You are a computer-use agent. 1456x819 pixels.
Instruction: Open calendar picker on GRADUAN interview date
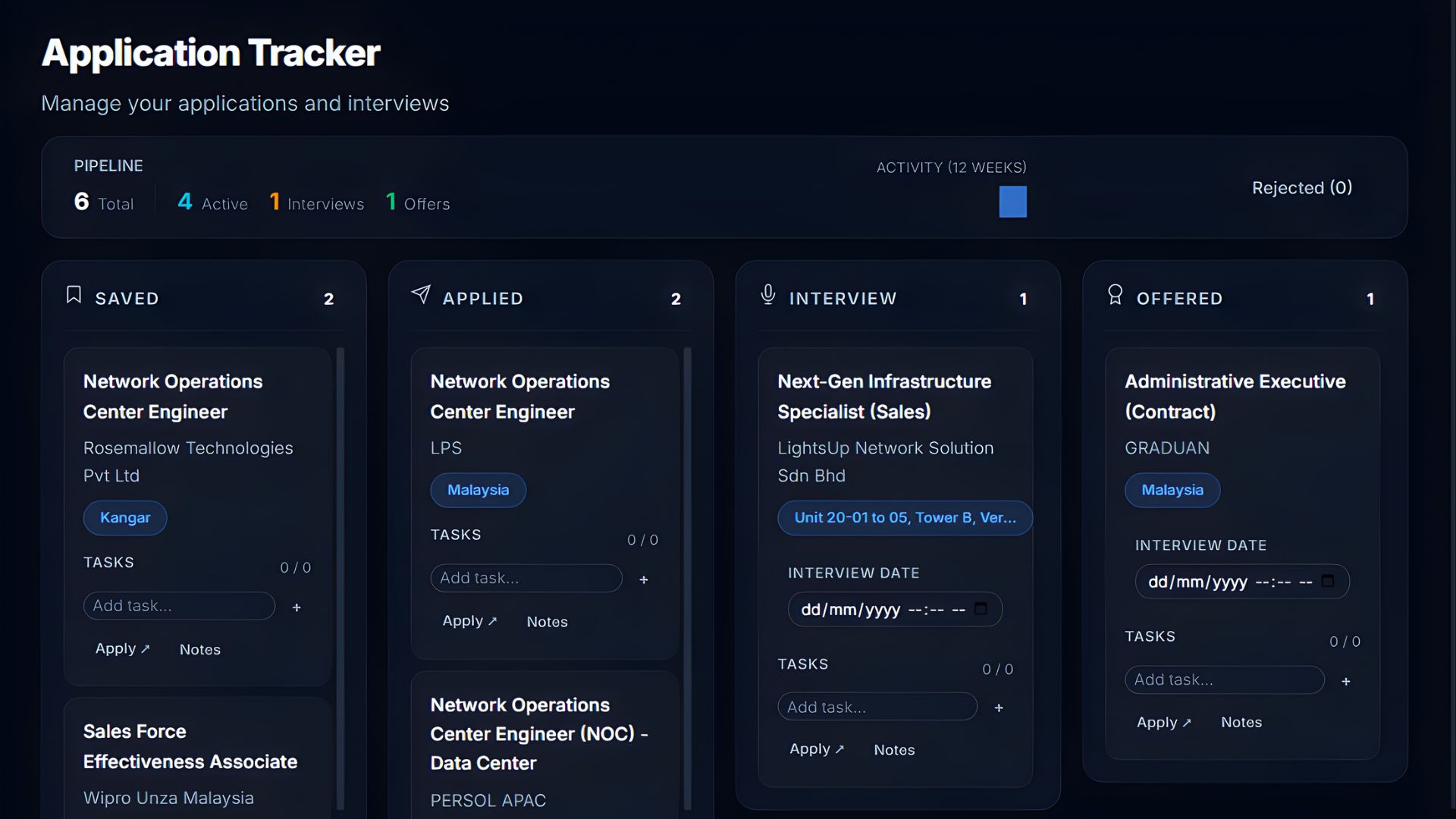pyautogui.click(x=1328, y=581)
